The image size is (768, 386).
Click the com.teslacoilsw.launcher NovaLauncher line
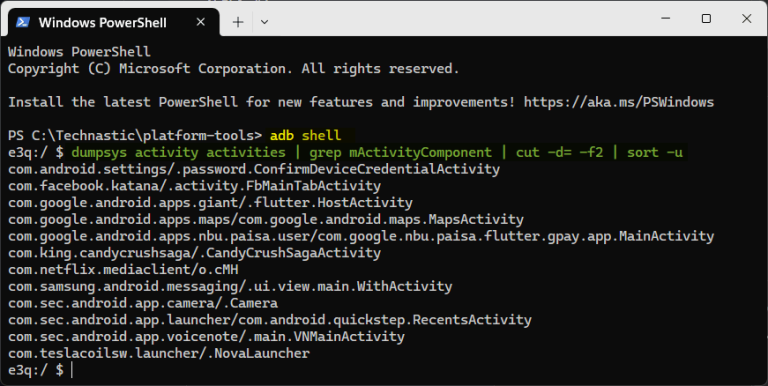coord(159,353)
